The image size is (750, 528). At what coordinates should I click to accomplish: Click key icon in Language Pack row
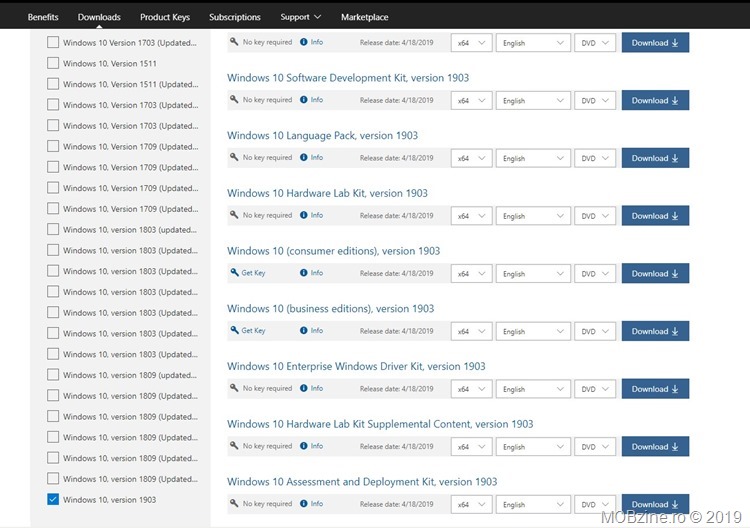point(234,157)
